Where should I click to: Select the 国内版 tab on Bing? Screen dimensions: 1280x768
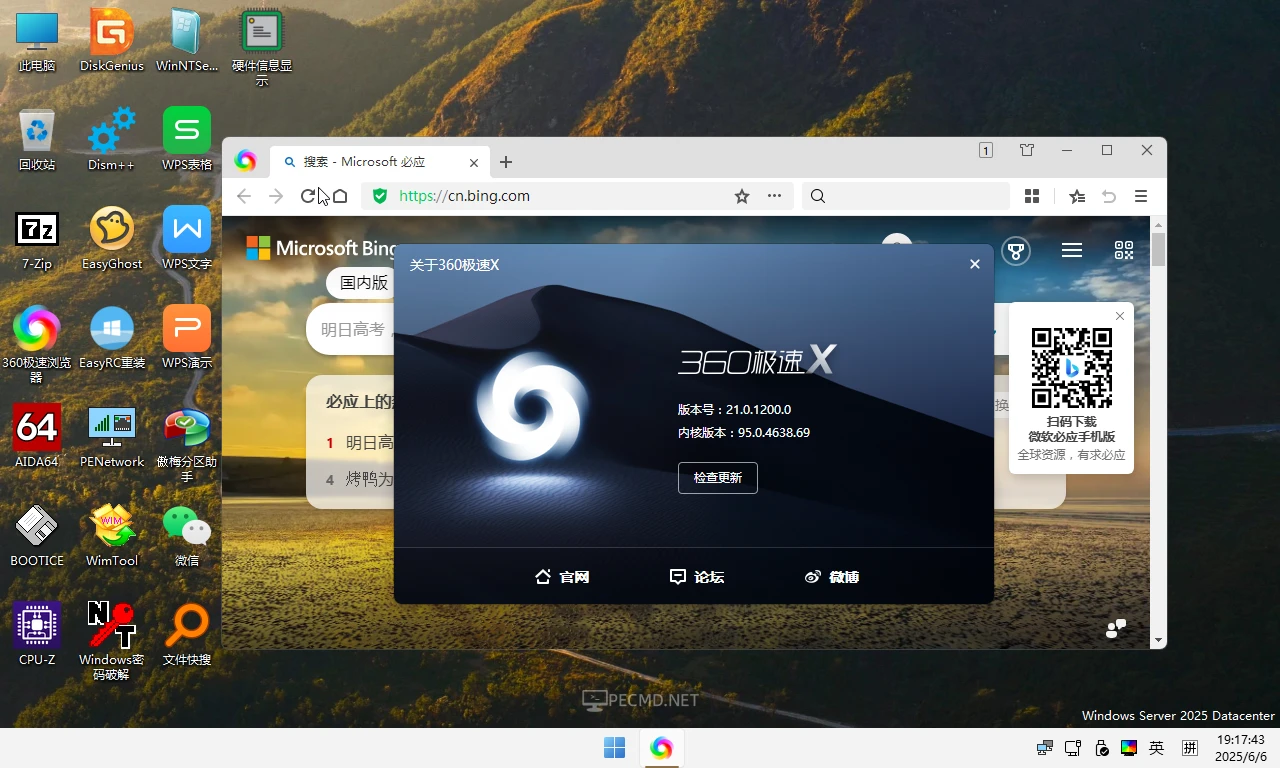(x=363, y=282)
